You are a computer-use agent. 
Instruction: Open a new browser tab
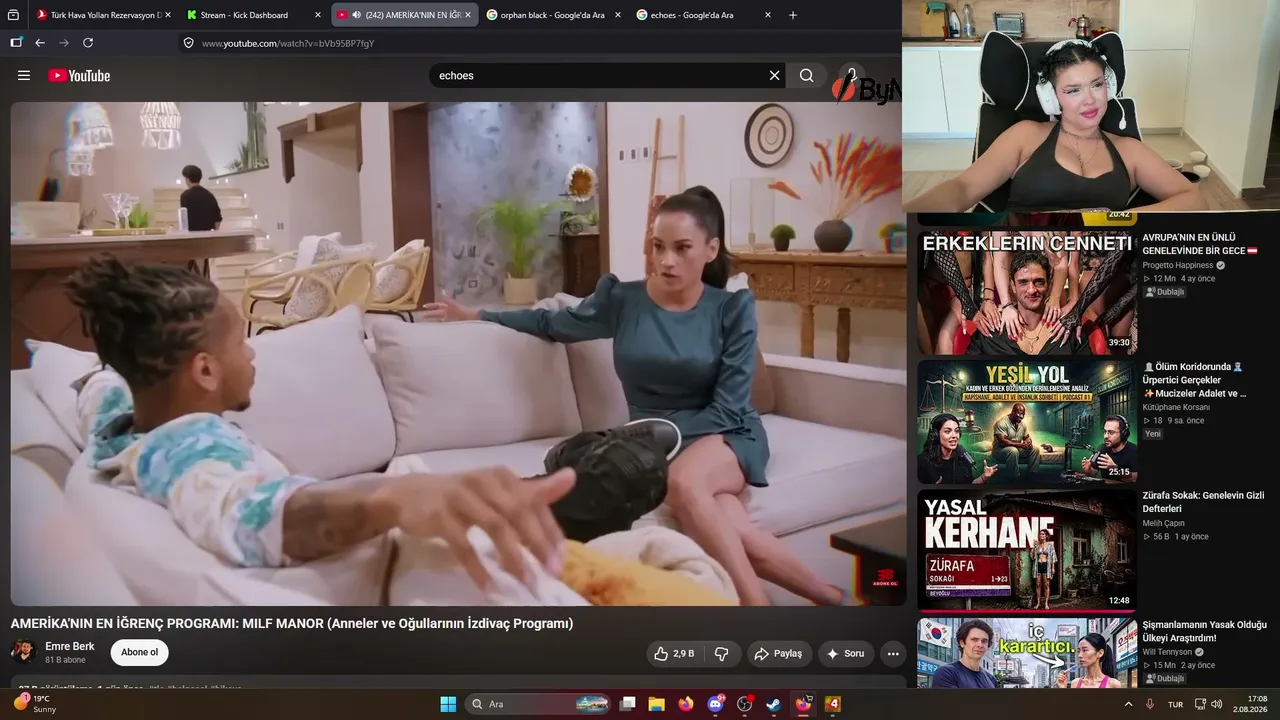pyautogui.click(x=793, y=15)
